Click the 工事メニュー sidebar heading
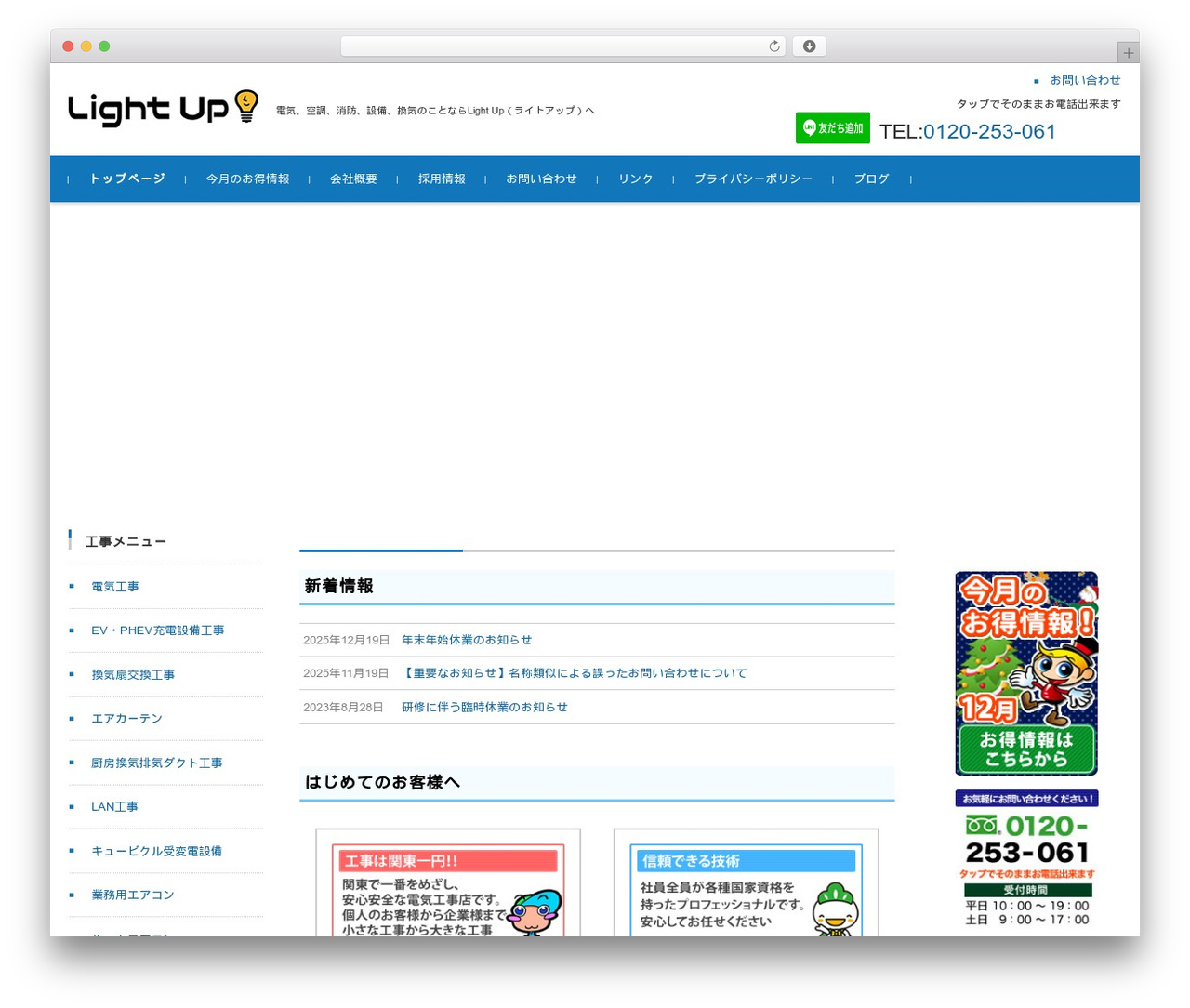 (126, 541)
